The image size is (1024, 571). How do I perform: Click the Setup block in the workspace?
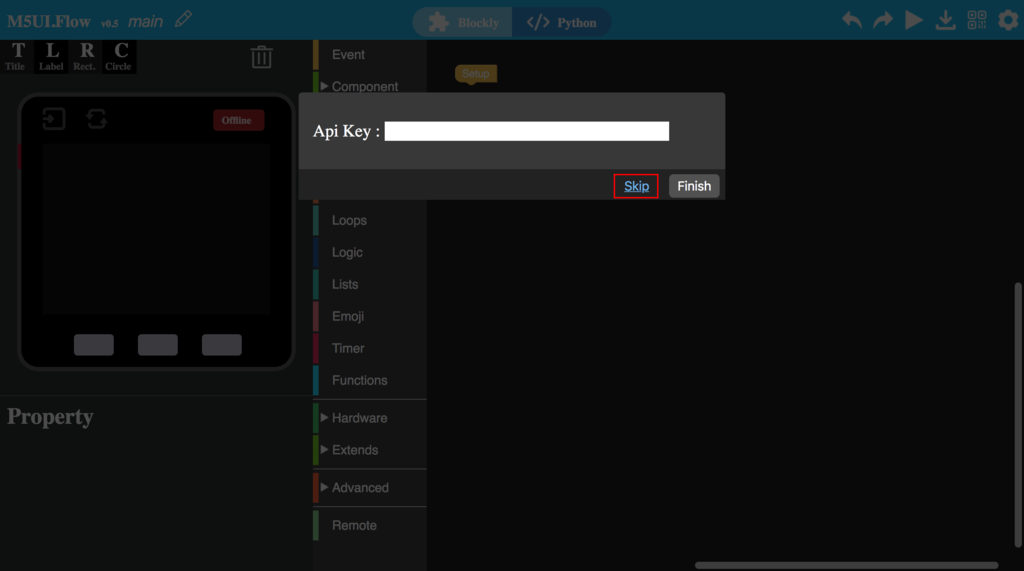(x=475, y=74)
